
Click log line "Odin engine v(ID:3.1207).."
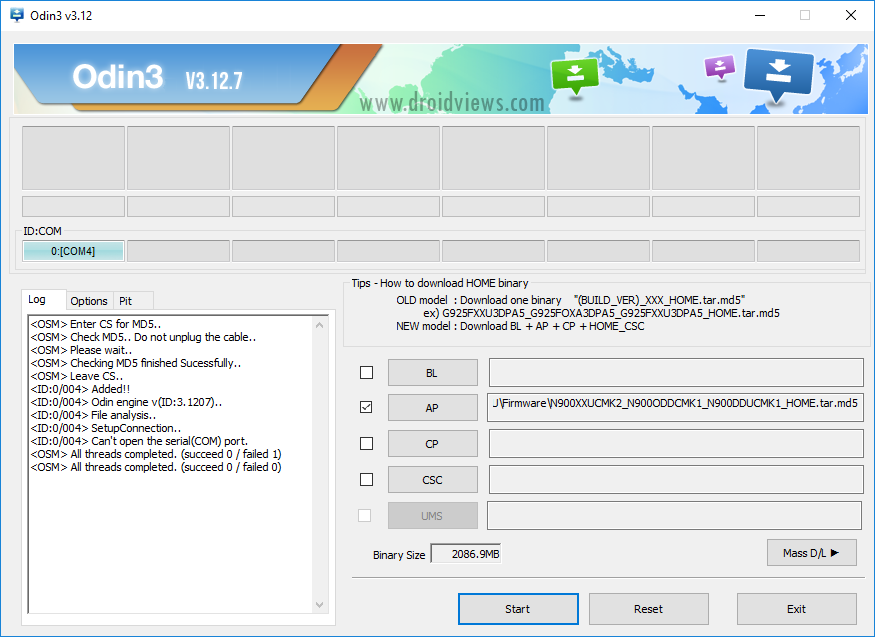[x=126, y=402]
